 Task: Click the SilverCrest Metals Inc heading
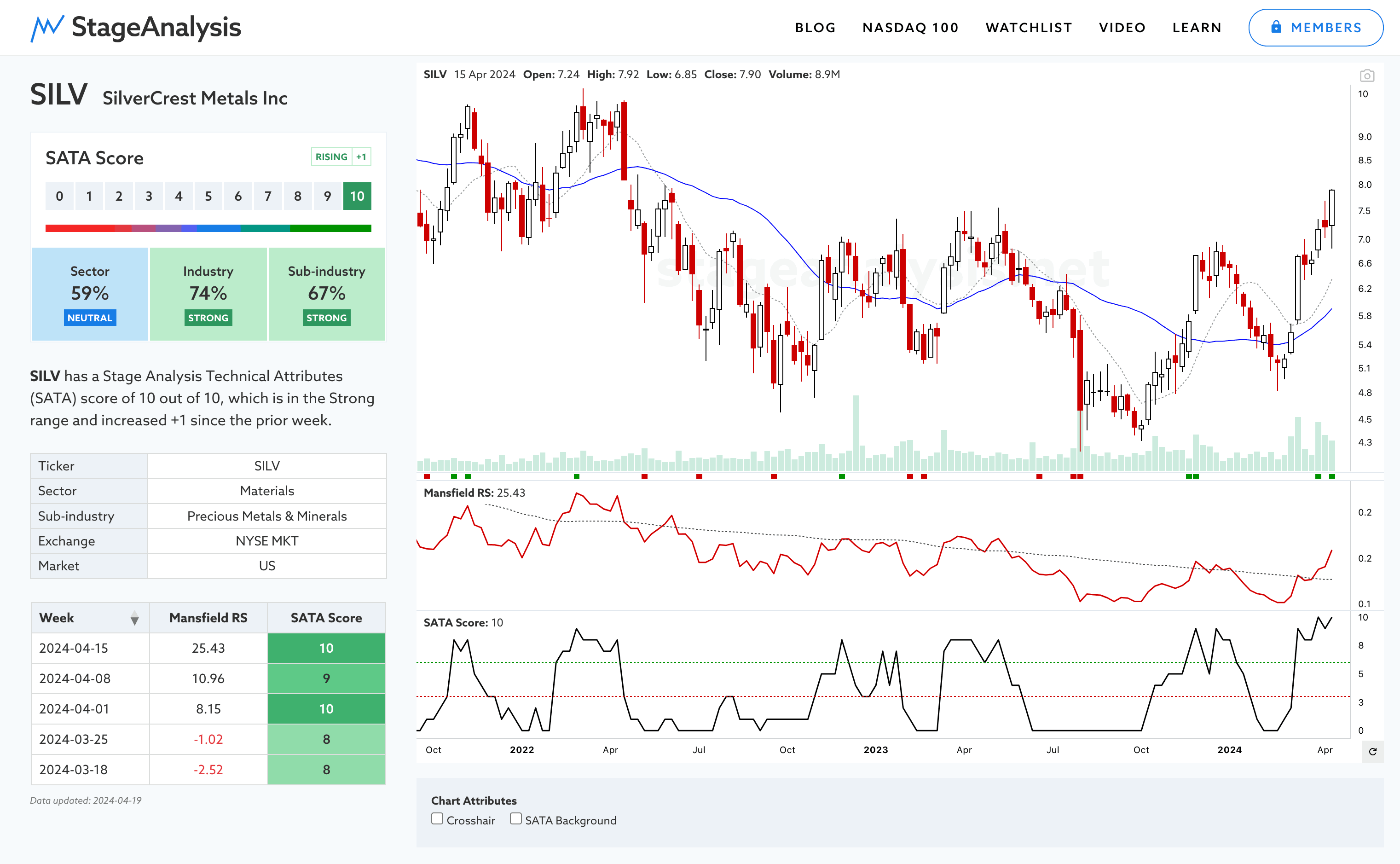coord(195,98)
